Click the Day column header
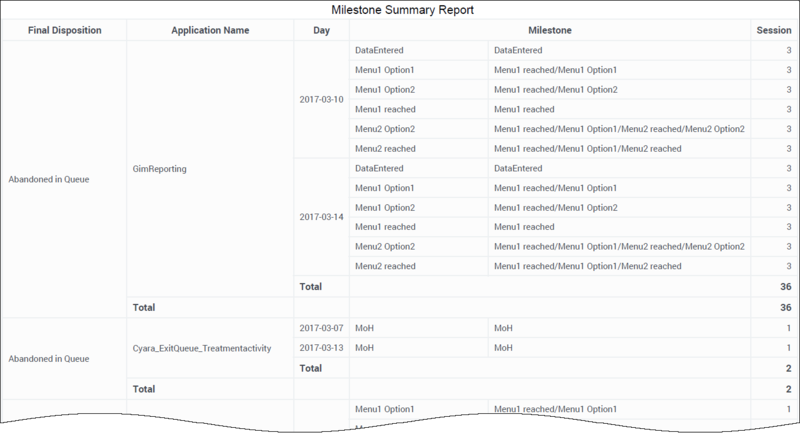Viewport: 800px width, 433px height. [x=320, y=30]
